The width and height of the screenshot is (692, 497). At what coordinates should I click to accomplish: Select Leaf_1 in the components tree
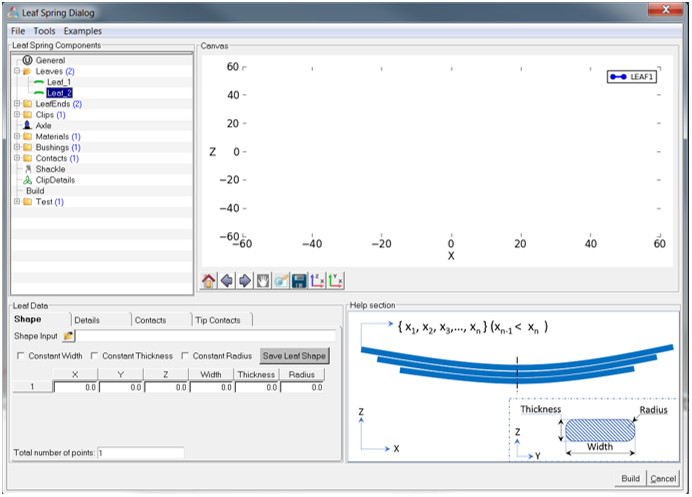point(59,82)
